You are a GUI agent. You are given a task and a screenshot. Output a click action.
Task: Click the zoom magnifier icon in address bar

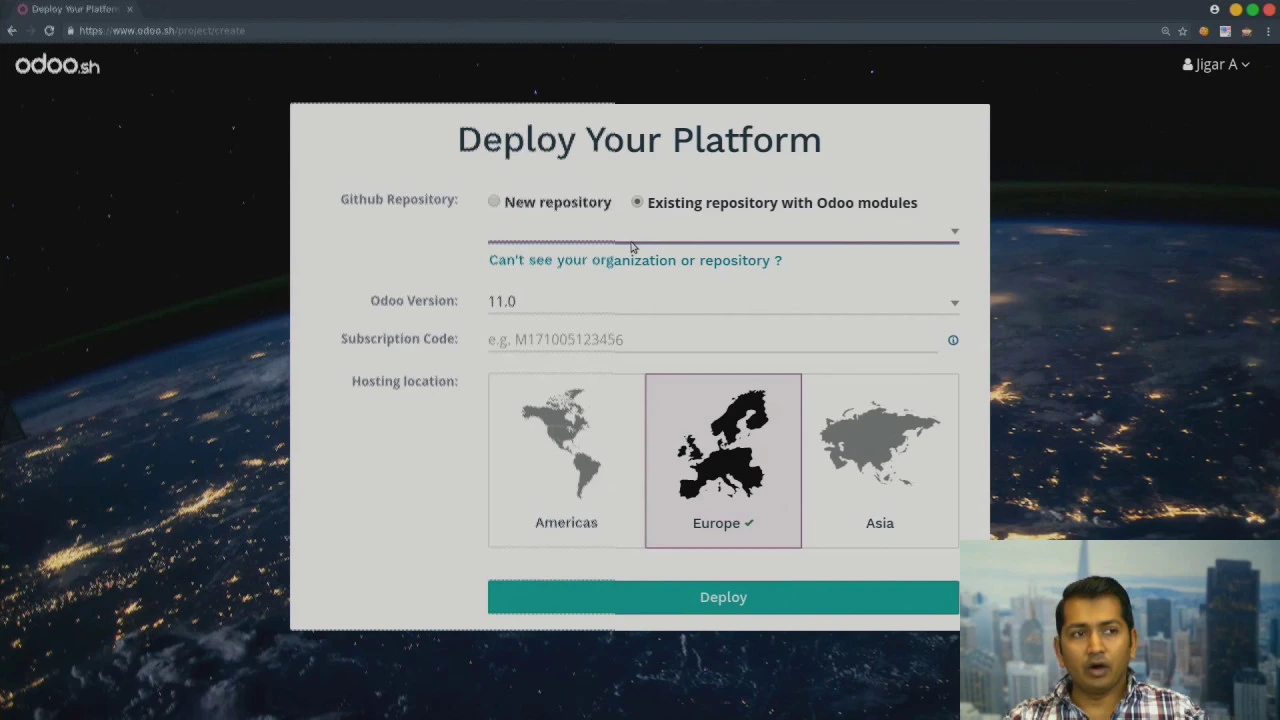1165,31
